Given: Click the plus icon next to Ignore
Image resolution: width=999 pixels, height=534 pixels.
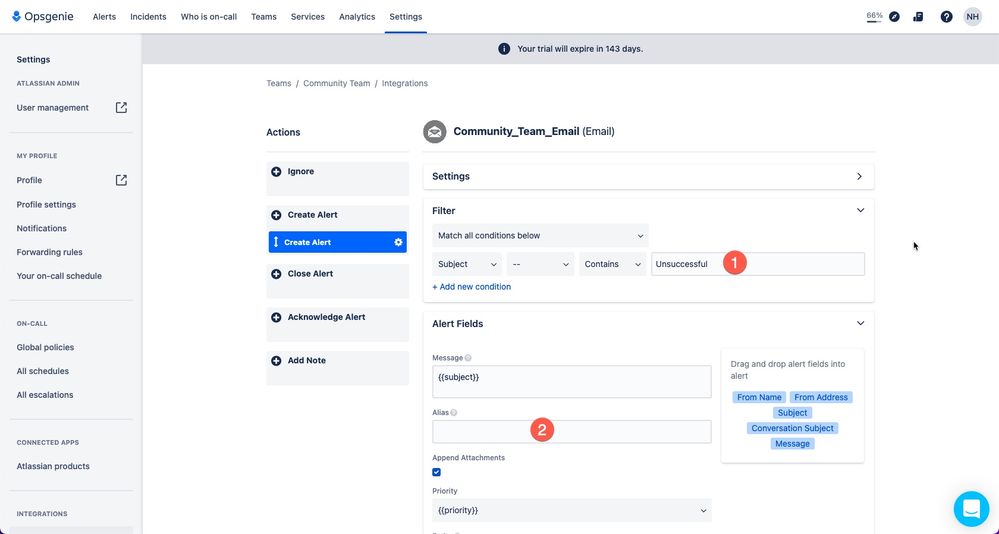Looking at the screenshot, I should (x=276, y=171).
